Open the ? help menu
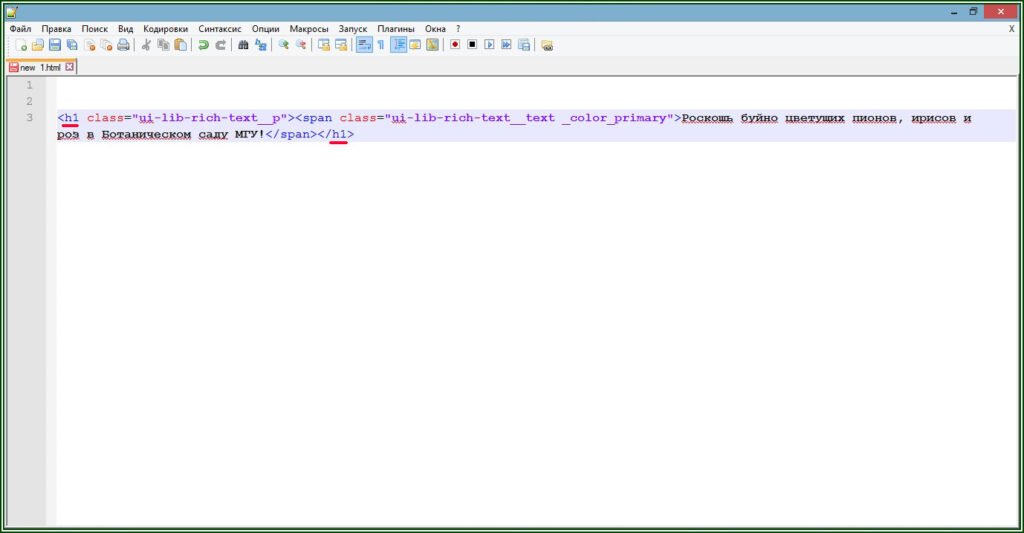The width and height of the screenshot is (1024, 533). 458,29
